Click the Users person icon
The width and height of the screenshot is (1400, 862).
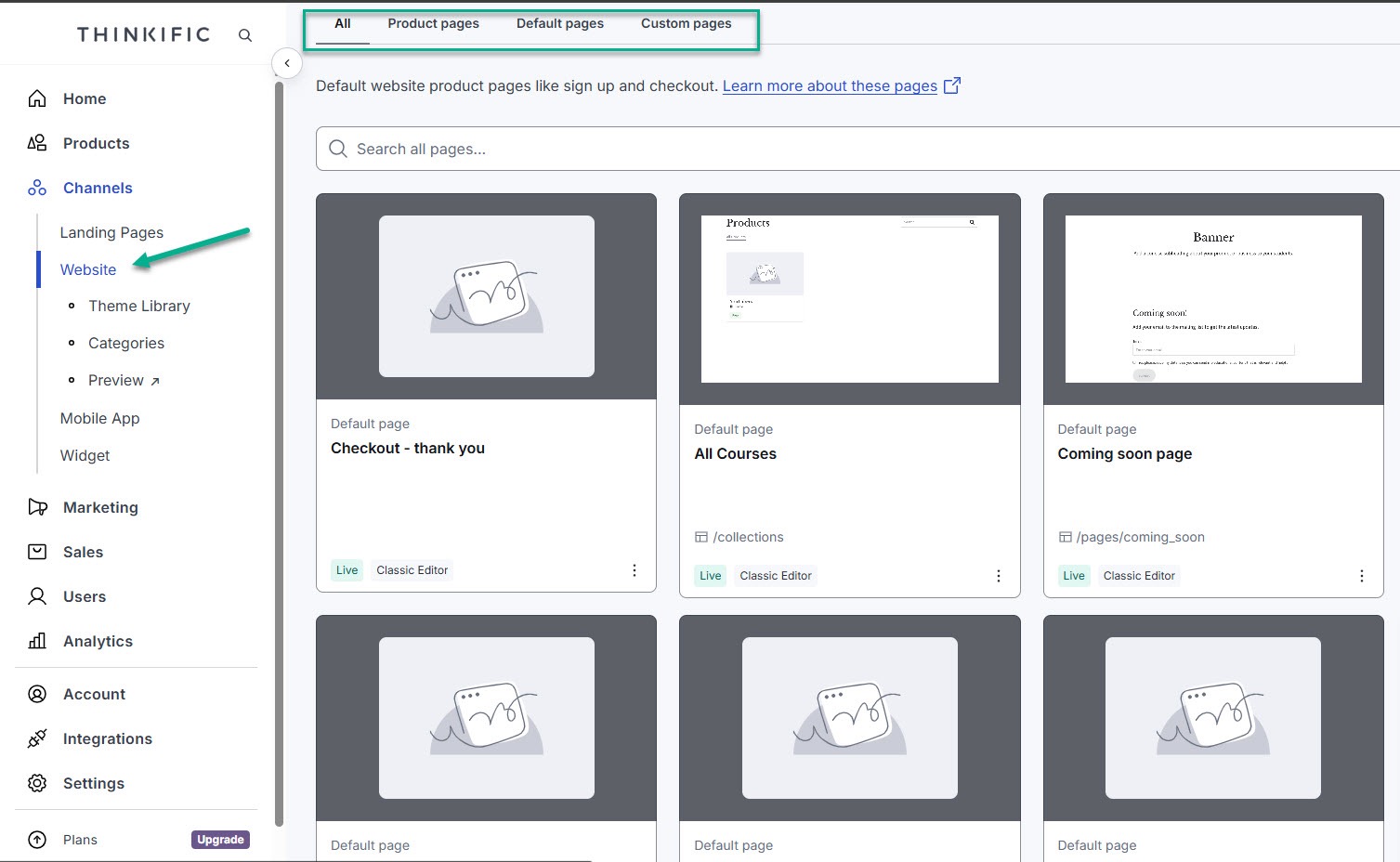tap(37, 596)
